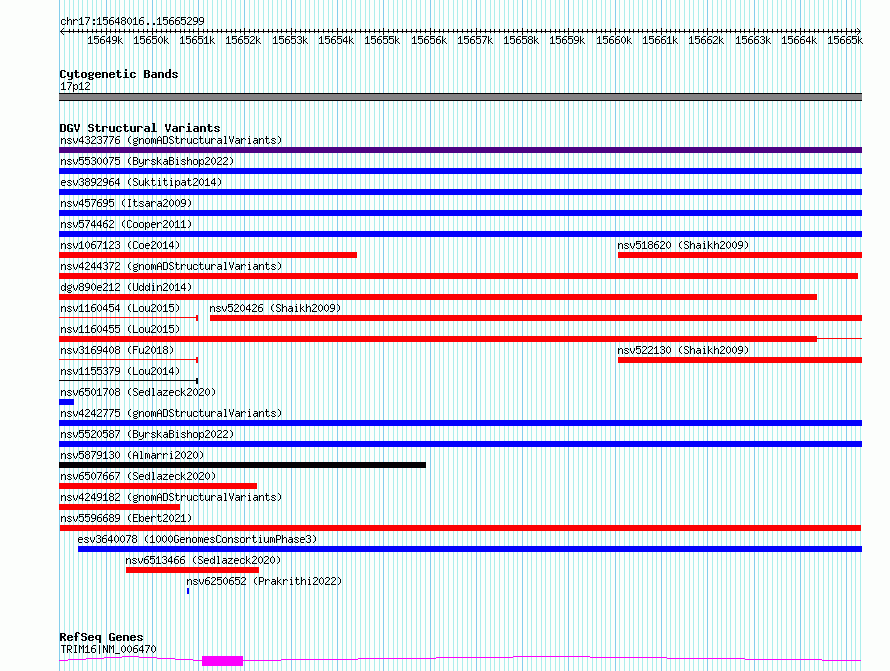Click nsv1067123 Coe2014 variant label
Screen dimensions: 890x671
(x=120, y=245)
